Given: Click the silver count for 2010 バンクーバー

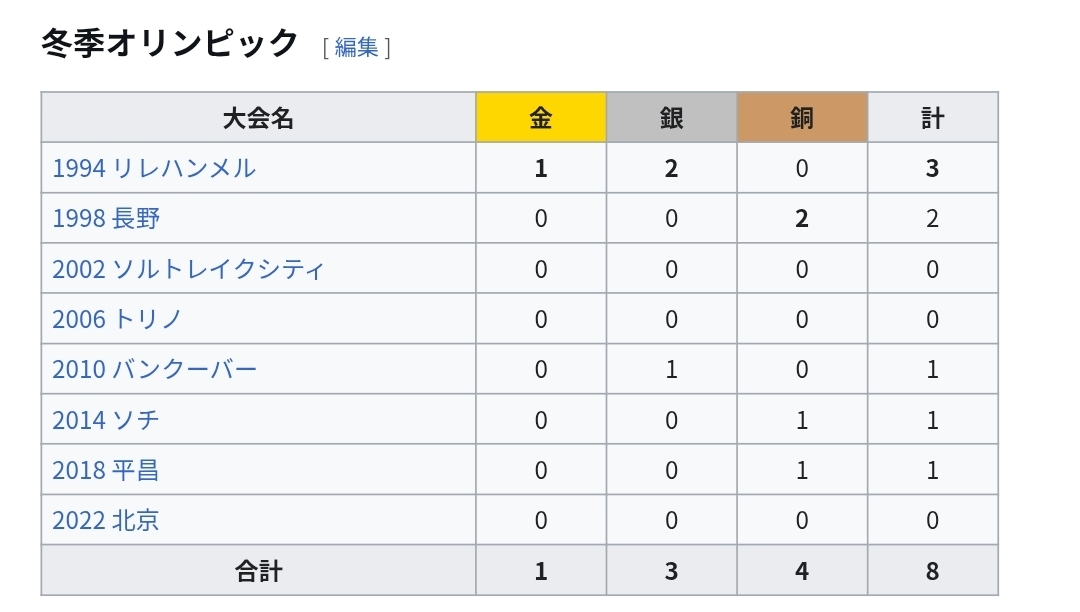Looking at the screenshot, I should click(671, 369).
